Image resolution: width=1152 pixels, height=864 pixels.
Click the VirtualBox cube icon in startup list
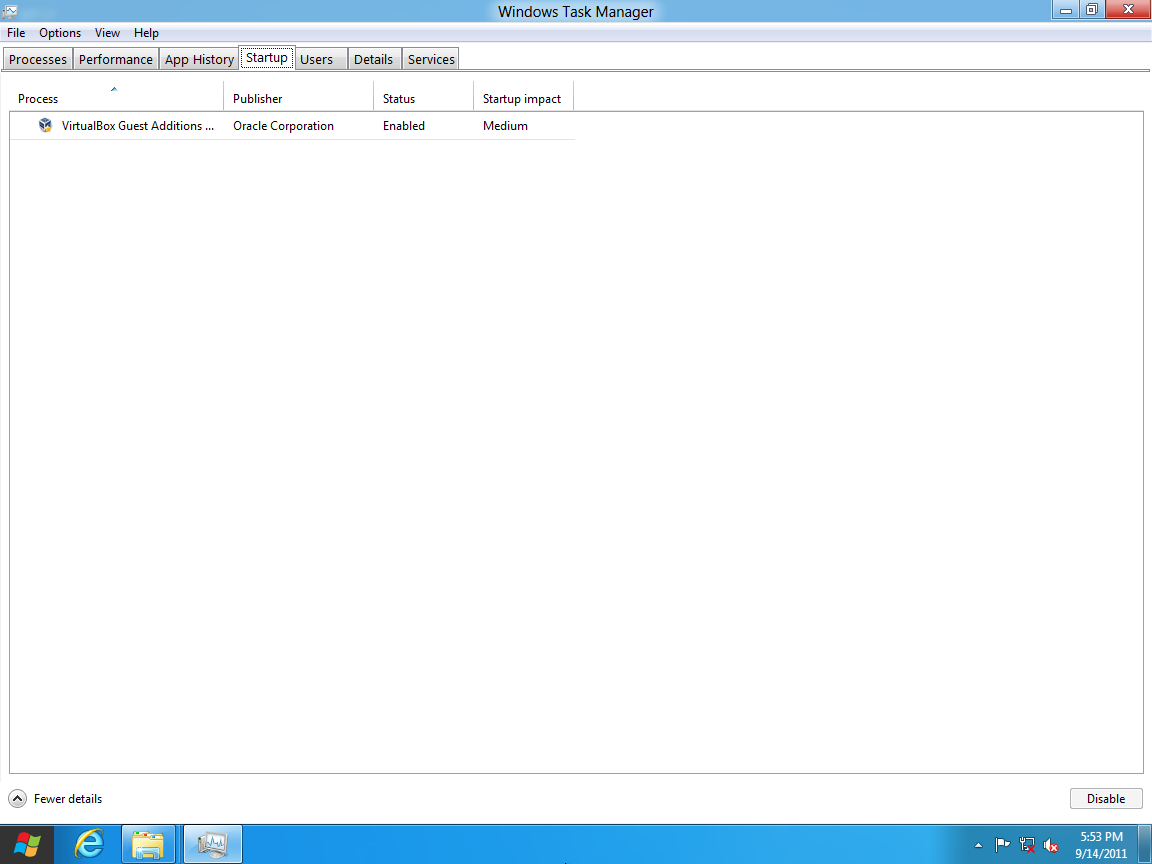(46, 126)
